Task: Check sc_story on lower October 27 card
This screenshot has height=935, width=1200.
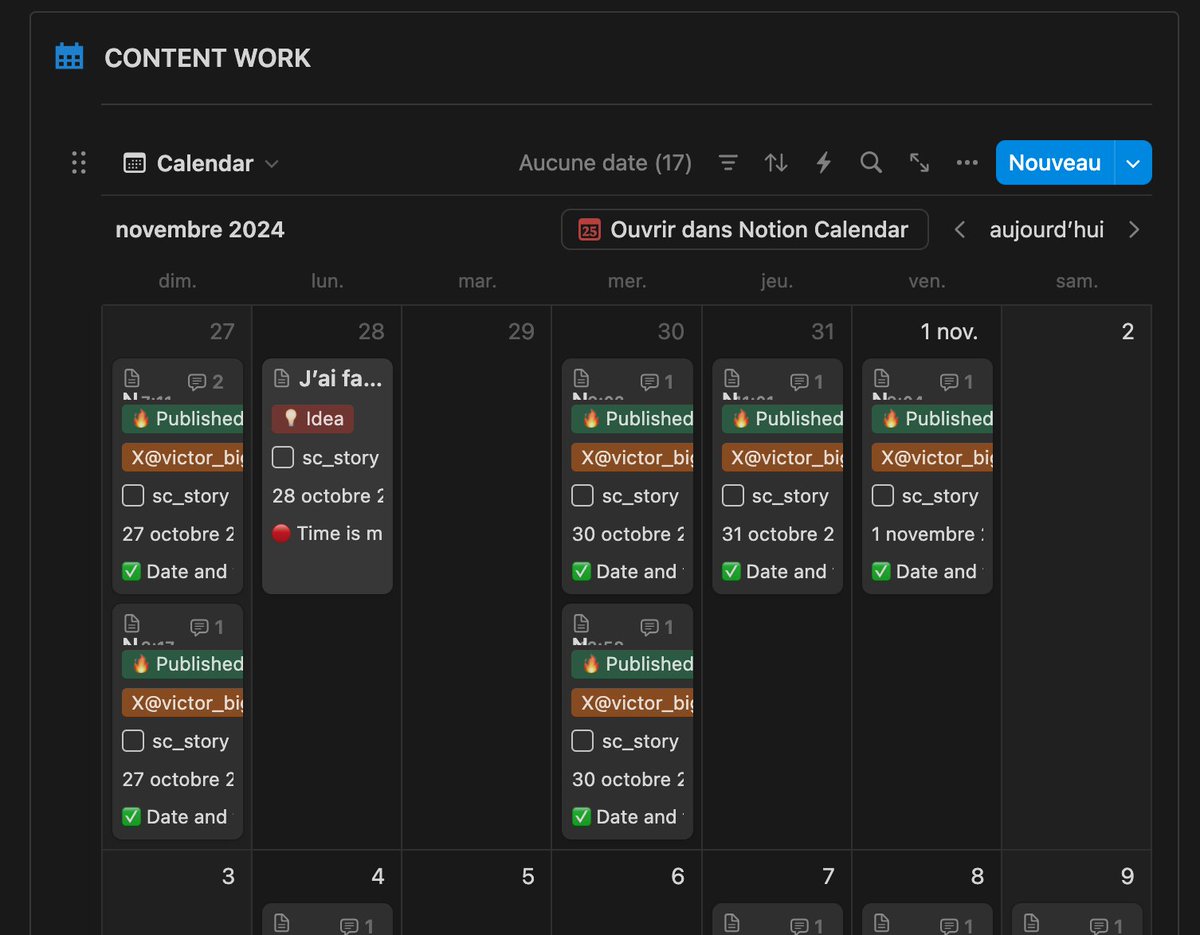Action: coord(133,741)
